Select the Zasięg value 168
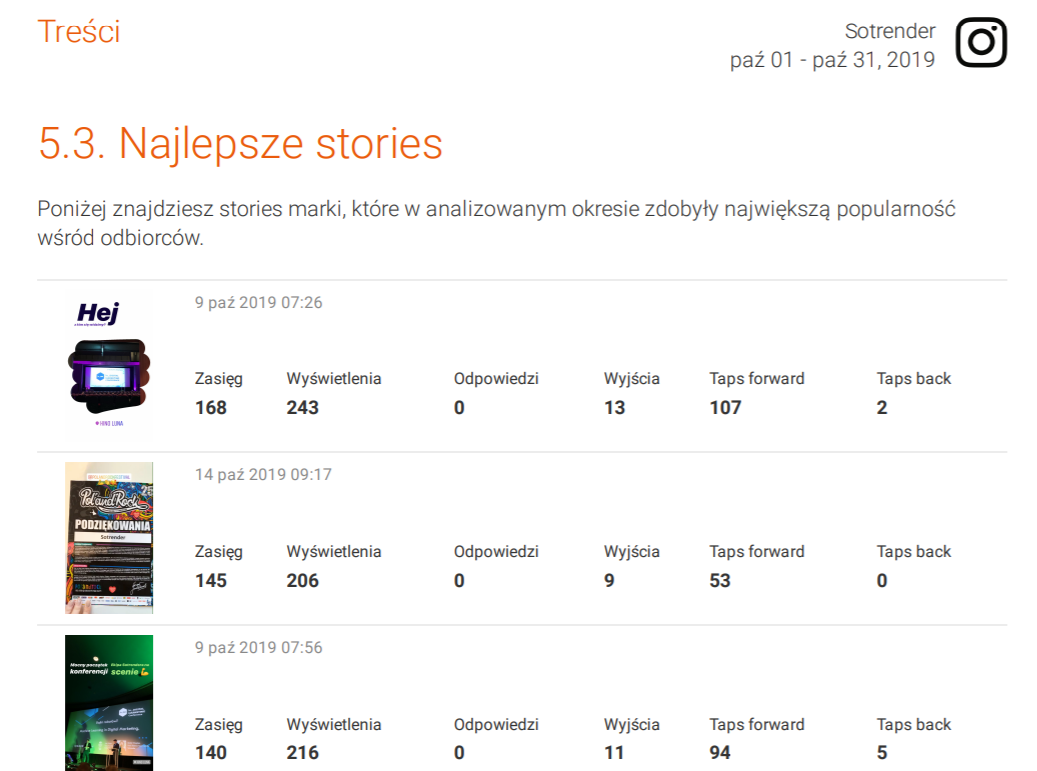Screen dimensions: 1037x771 (211, 407)
